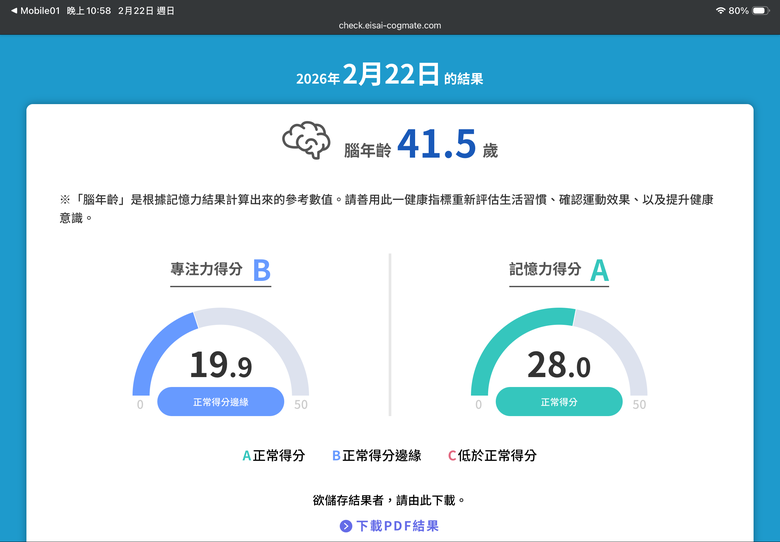The width and height of the screenshot is (780, 542).
Task: Click the 欲儲存結果者，請由此下載 text
Action: pos(390,500)
